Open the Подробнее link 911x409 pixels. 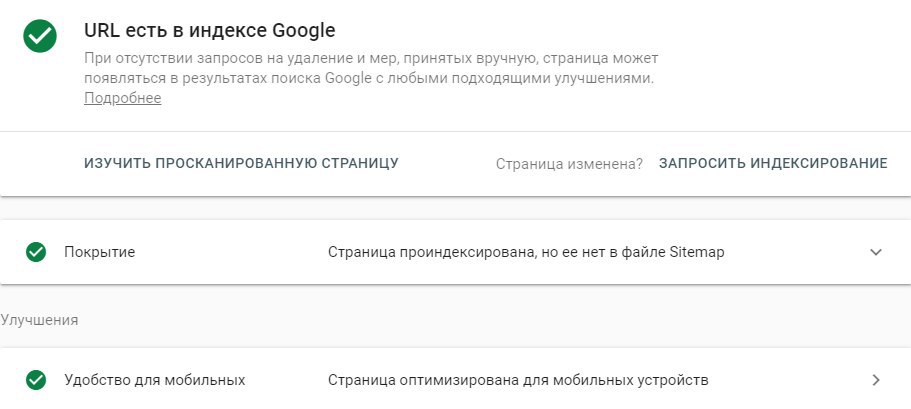123,98
